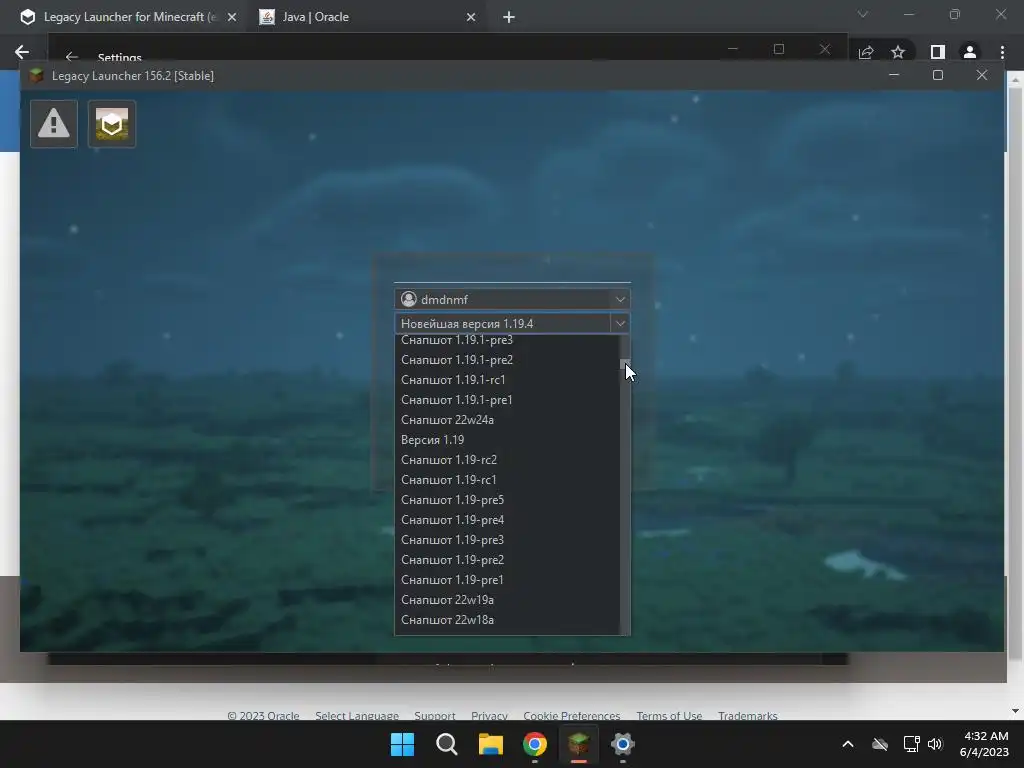Minimize the Legacy Launcher window

[x=894, y=75]
